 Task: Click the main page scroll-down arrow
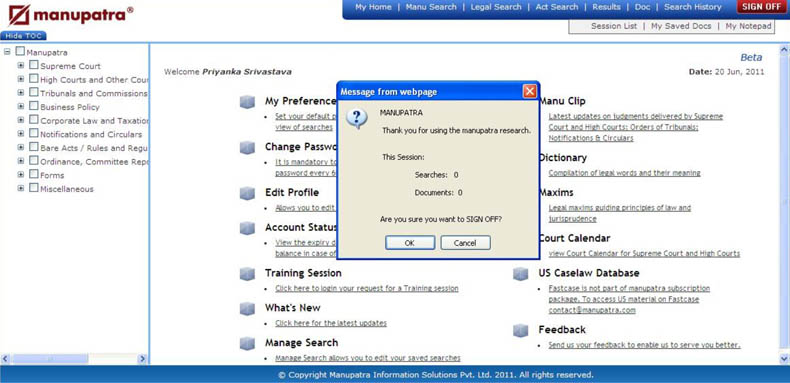pyautogui.click(x=784, y=359)
